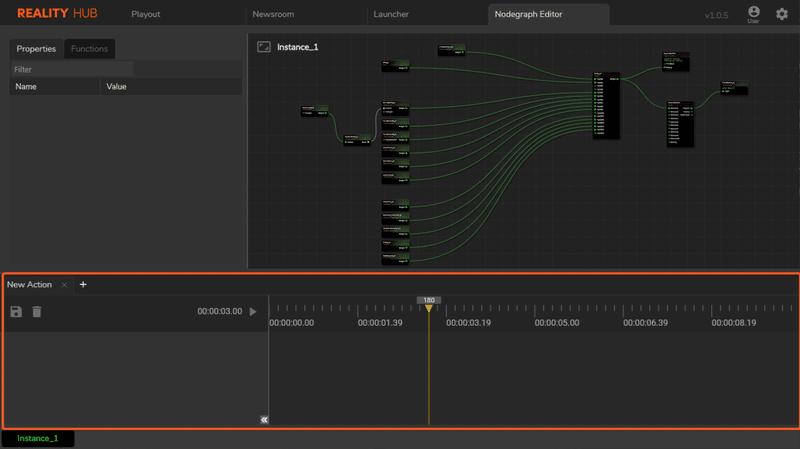Select the Nodegraph Editor tab
The image size is (800, 449).
coord(548,14)
